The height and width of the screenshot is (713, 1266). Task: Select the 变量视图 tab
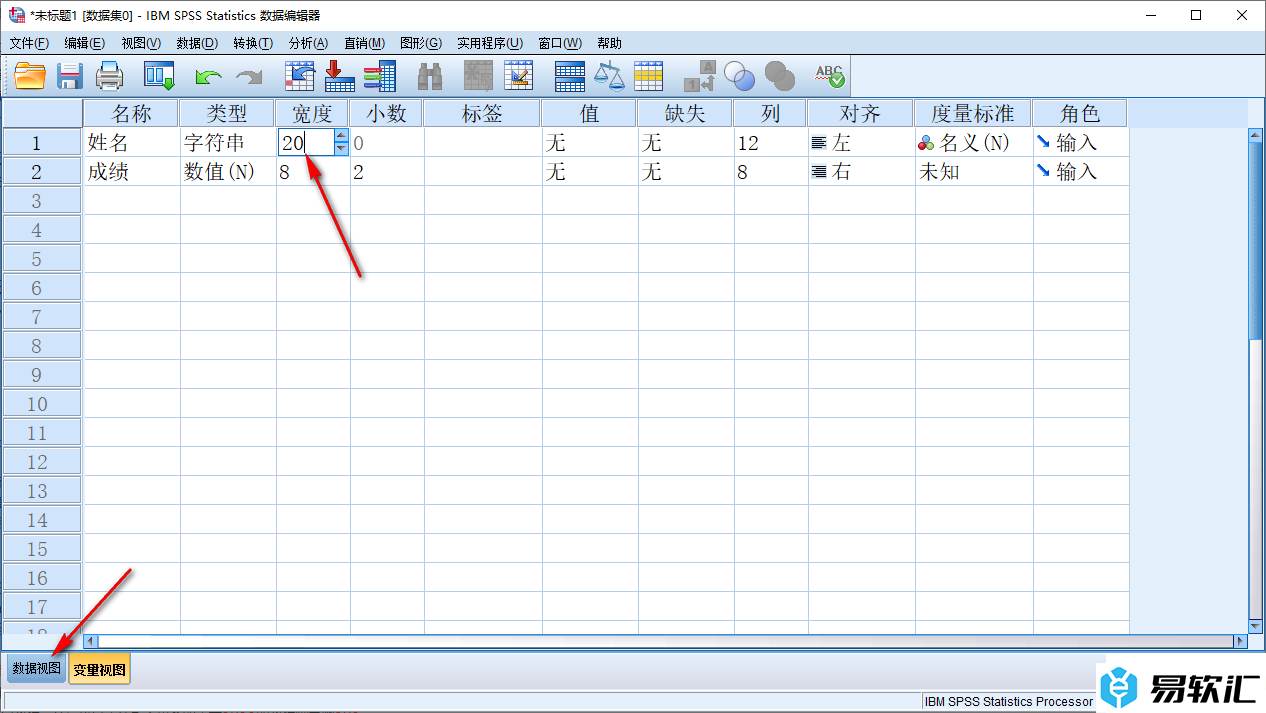[x=100, y=670]
